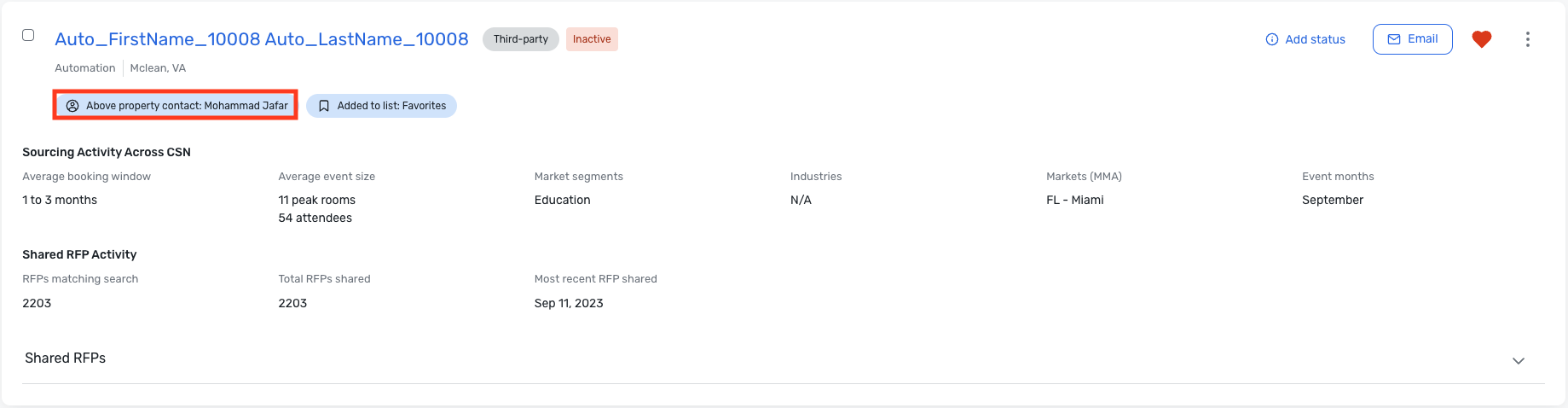Click the FL - Miami market value
1568x408 pixels.
coord(1075,200)
